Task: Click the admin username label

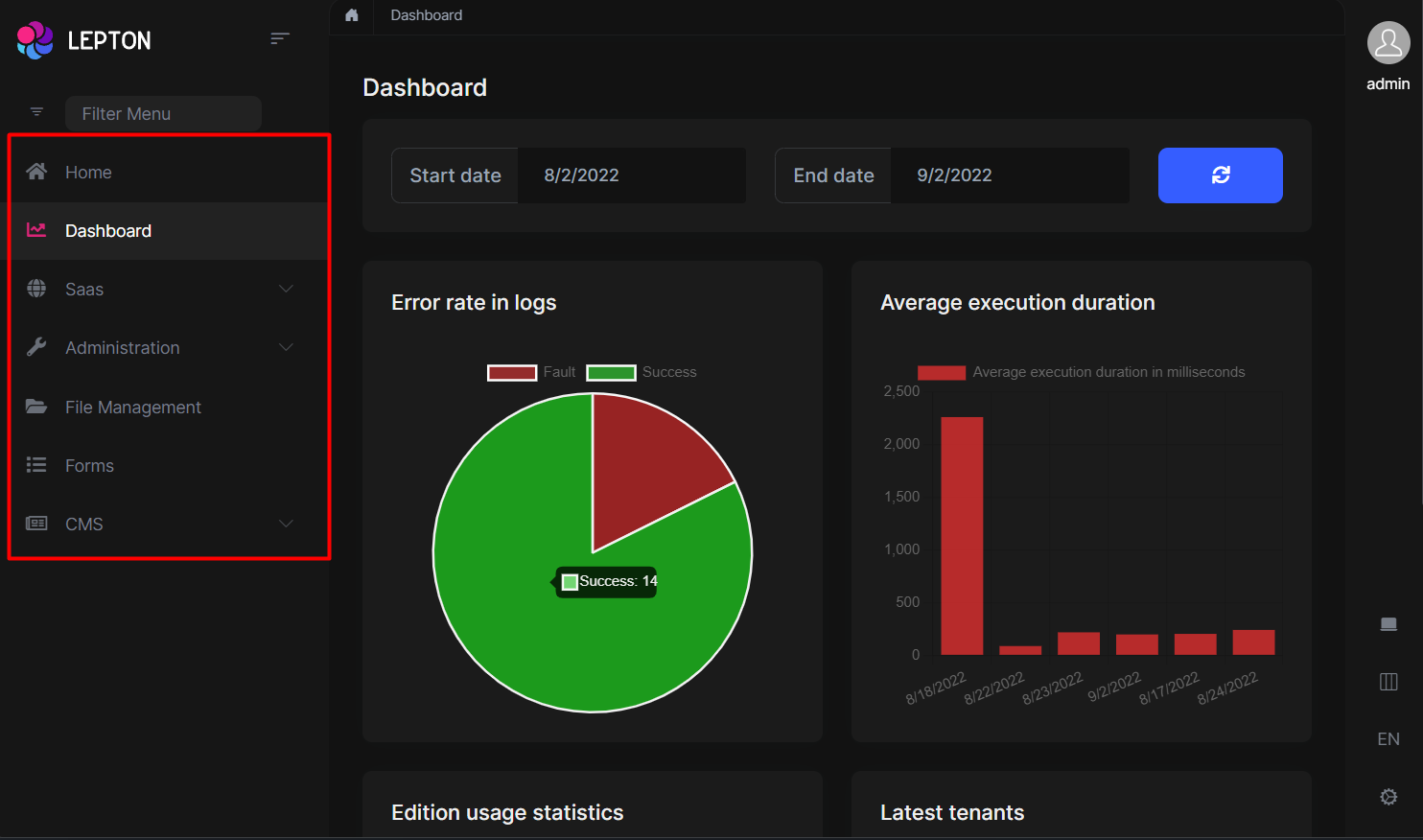Action: point(1388,84)
